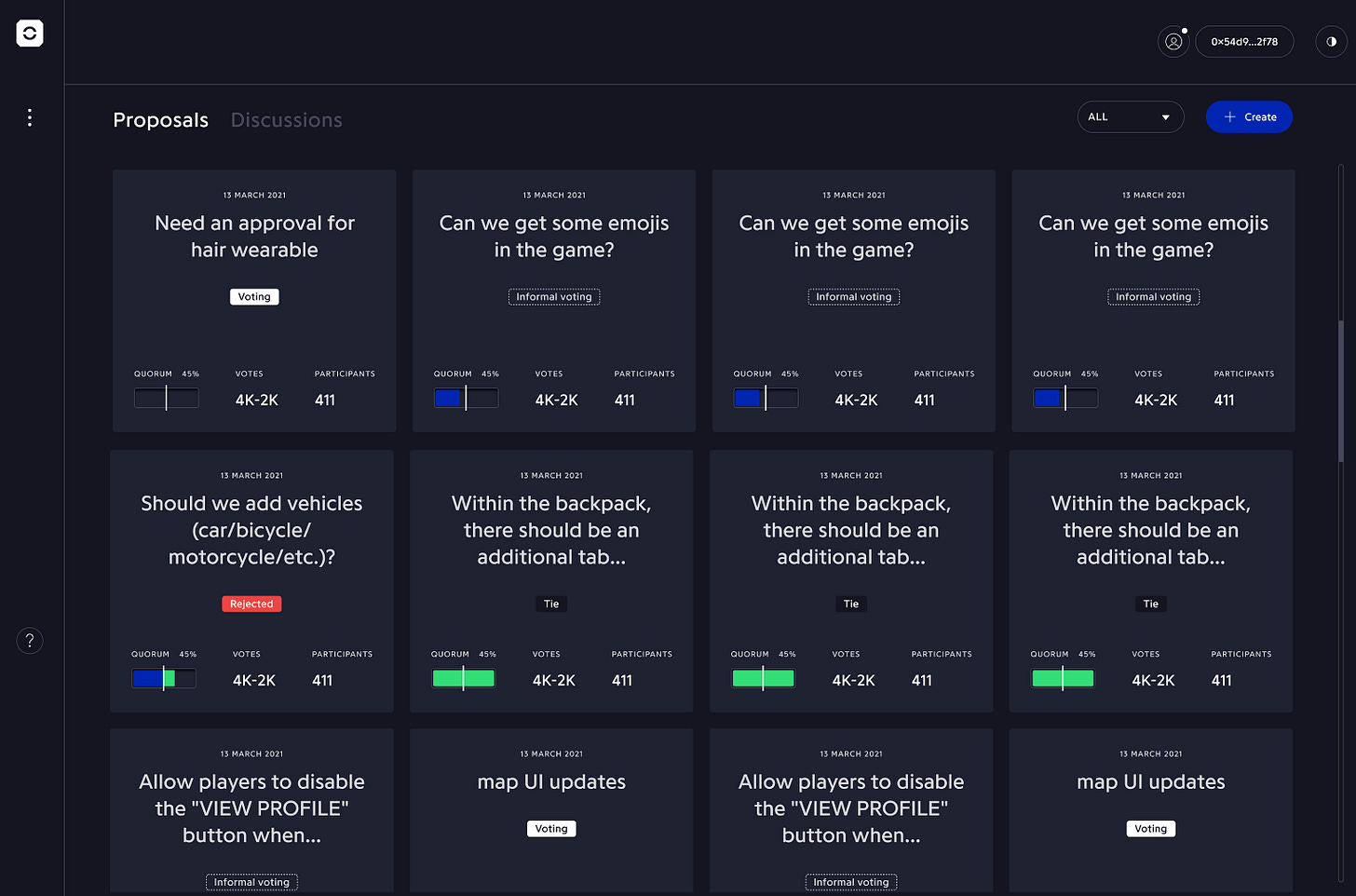Image resolution: width=1356 pixels, height=896 pixels.
Task: Open the help question mark icon
Action: 30,641
